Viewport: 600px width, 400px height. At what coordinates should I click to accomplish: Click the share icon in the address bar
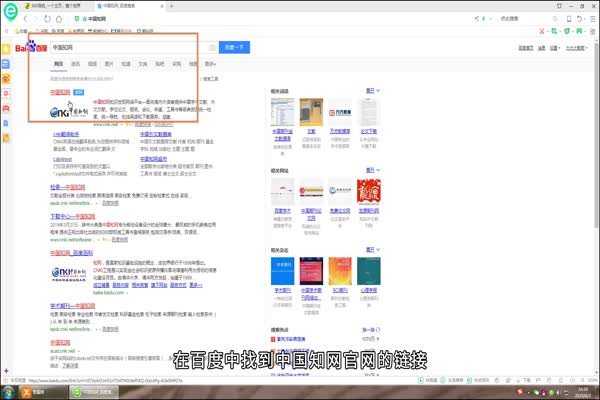[476, 18]
